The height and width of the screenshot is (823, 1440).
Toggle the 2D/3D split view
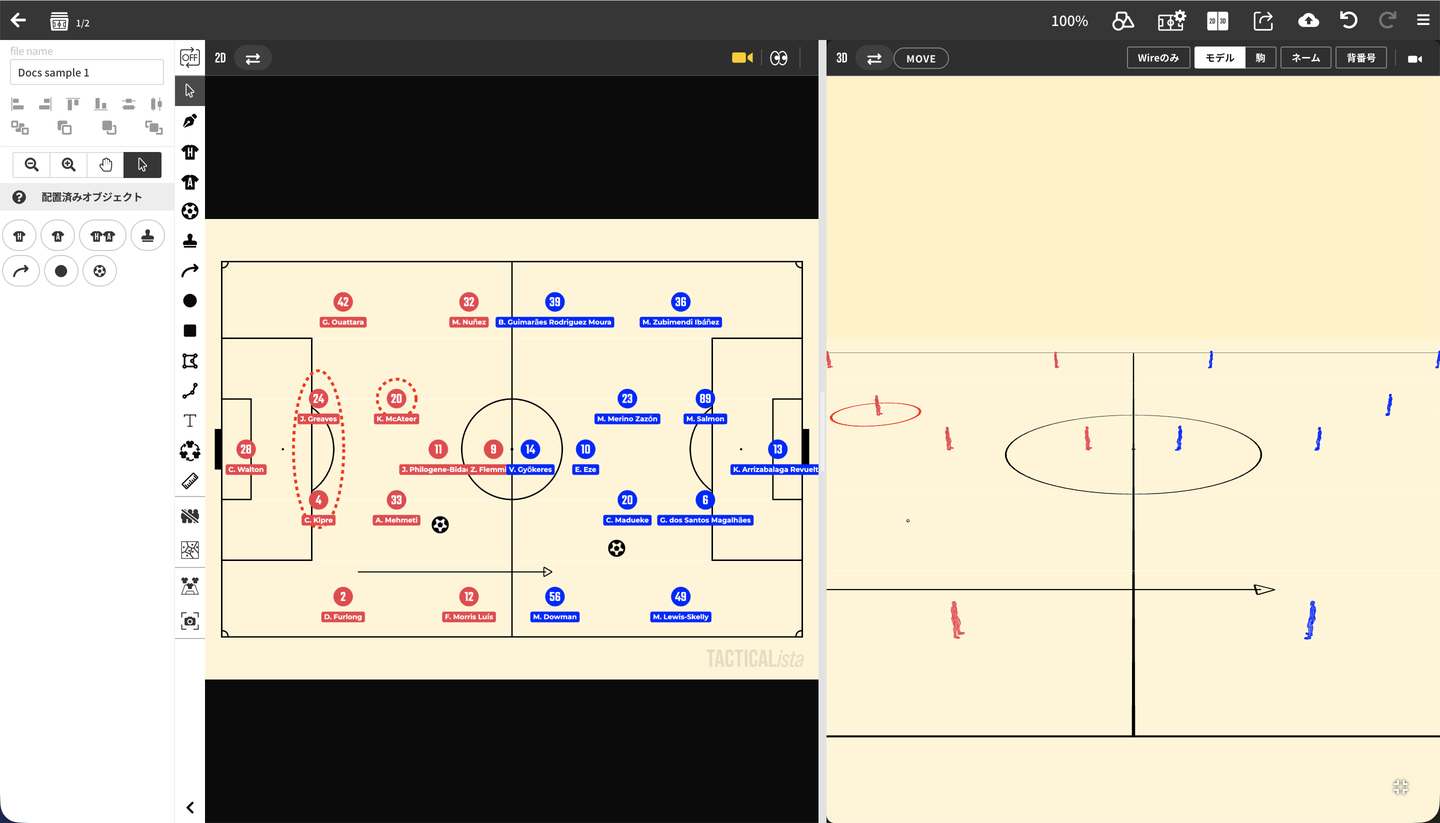pyautogui.click(x=1217, y=20)
